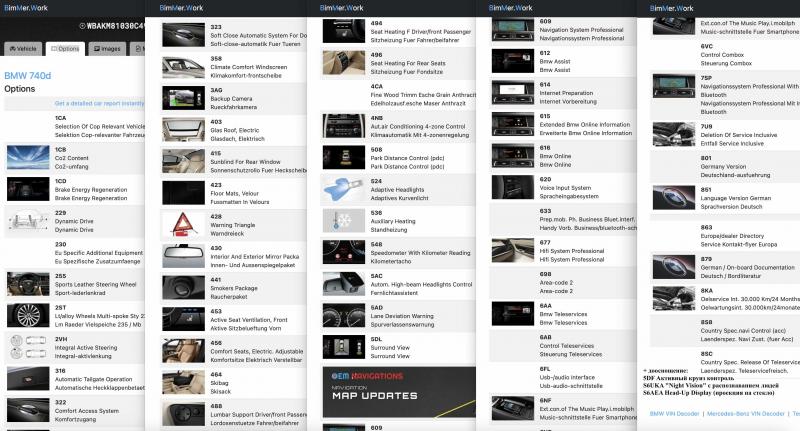
Task: Click the 464 Skibag thumbnail
Action: tap(184, 383)
